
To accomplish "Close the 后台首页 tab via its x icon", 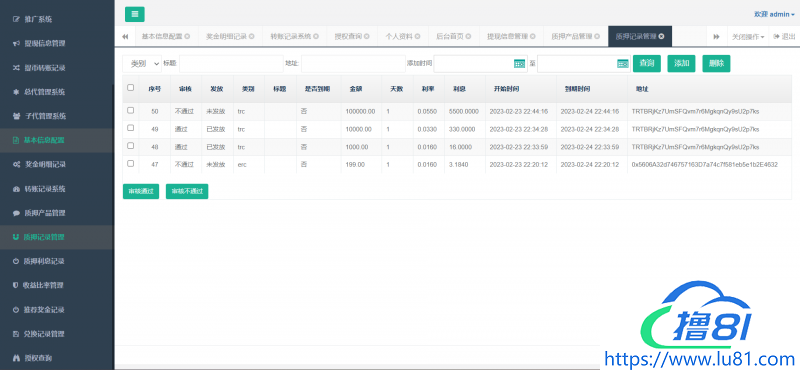I will pos(468,36).
